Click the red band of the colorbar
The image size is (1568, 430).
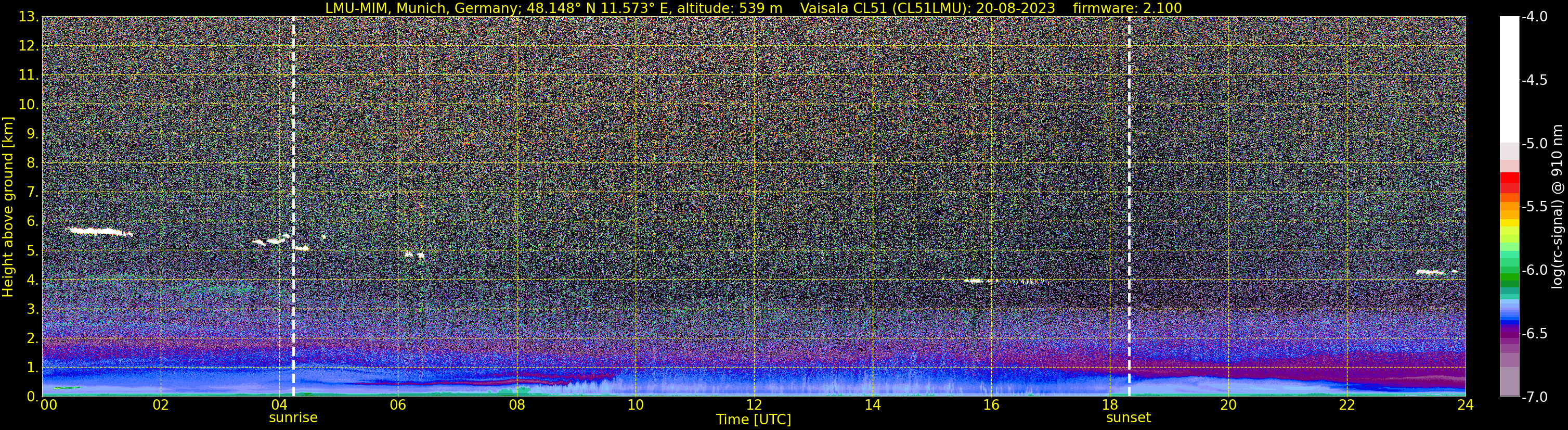coord(1509,183)
